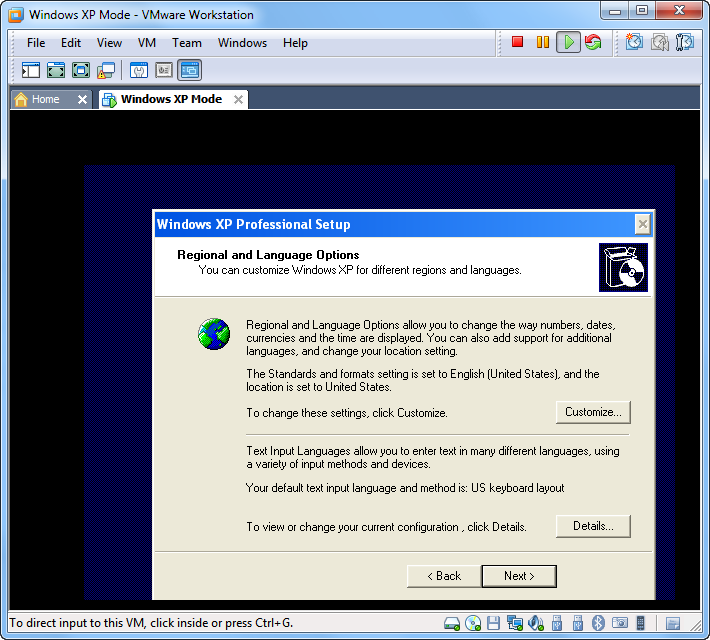Click 'Your default text input language' line
The height and width of the screenshot is (640, 710).
(x=405, y=488)
